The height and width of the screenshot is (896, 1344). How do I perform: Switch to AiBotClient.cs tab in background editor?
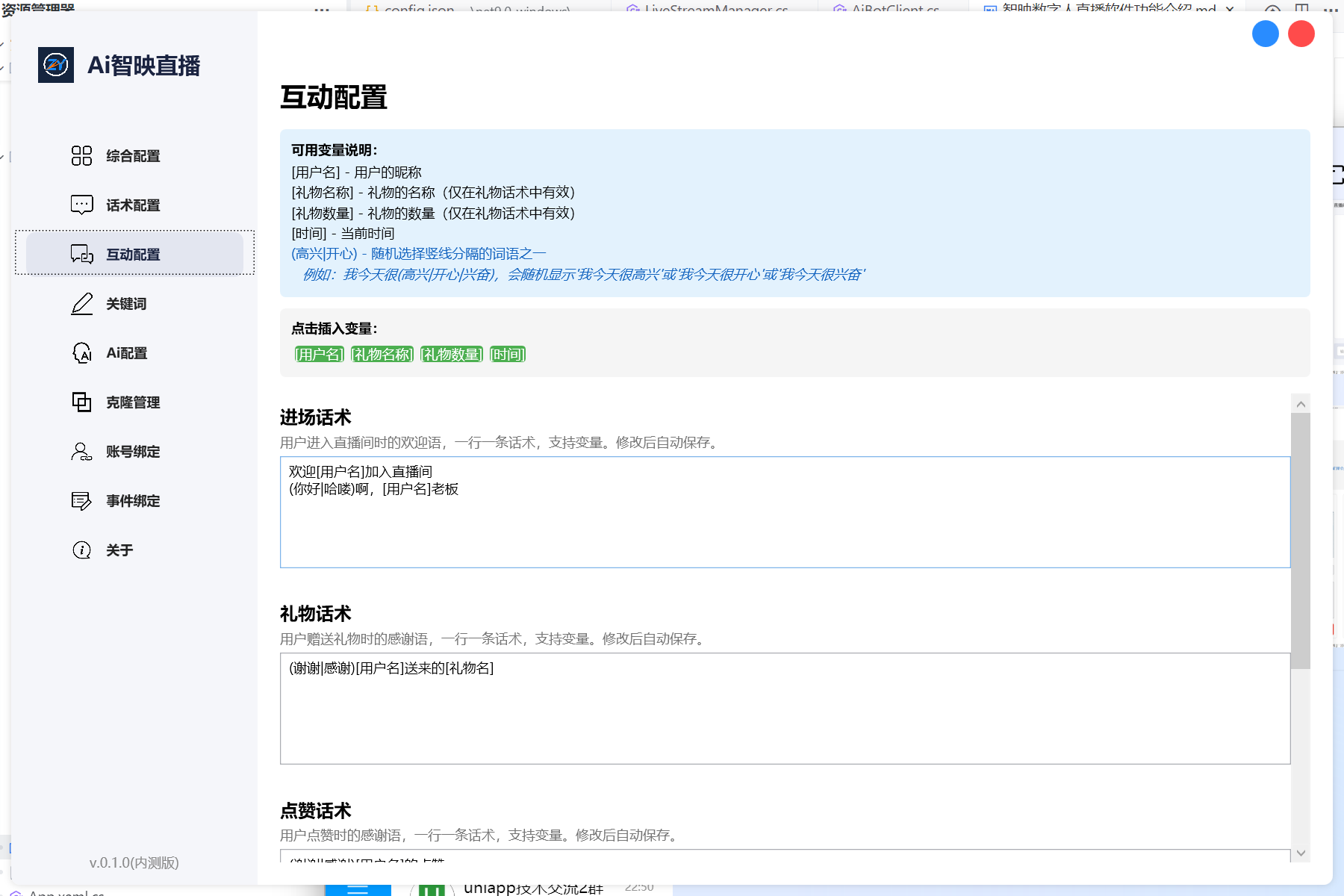(x=895, y=6)
